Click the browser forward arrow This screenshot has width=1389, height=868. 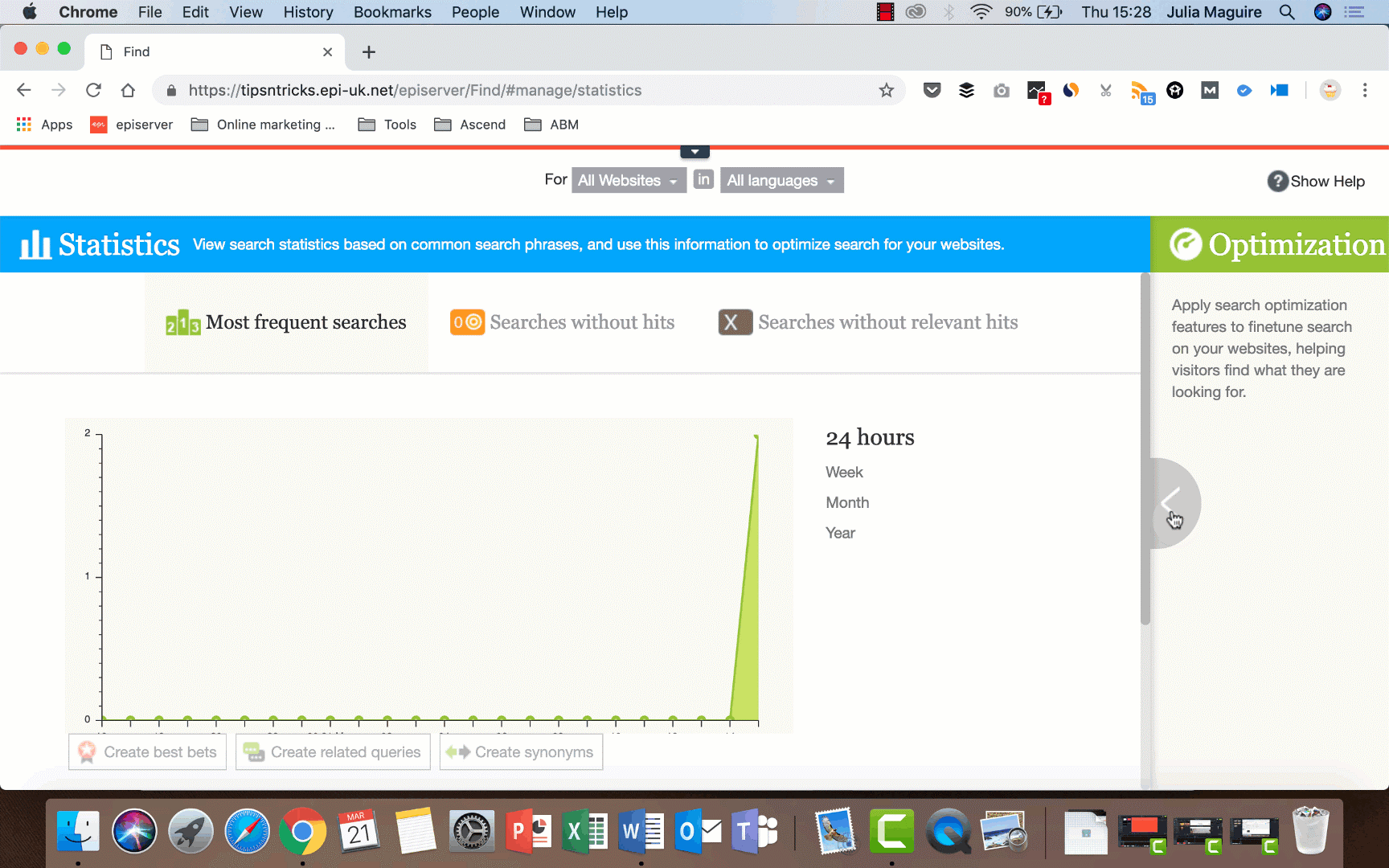(x=59, y=90)
